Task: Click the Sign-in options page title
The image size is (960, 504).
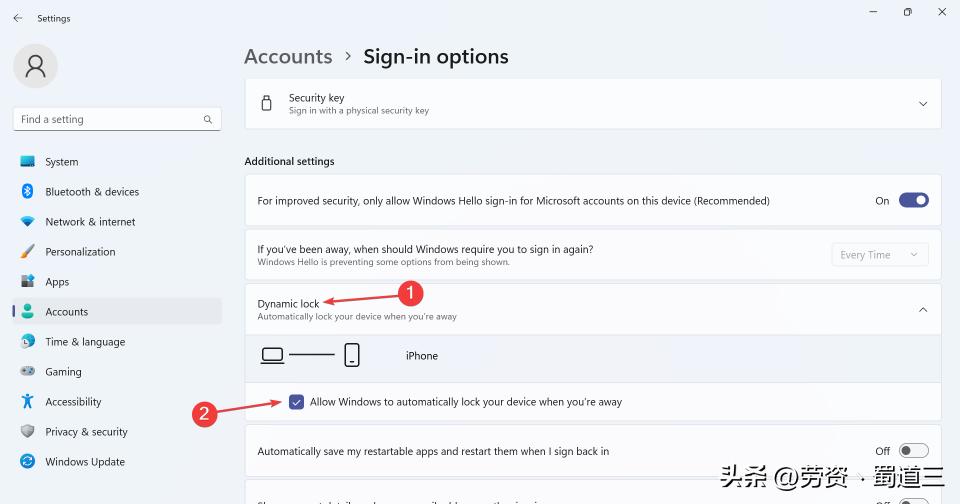Action: tap(436, 56)
